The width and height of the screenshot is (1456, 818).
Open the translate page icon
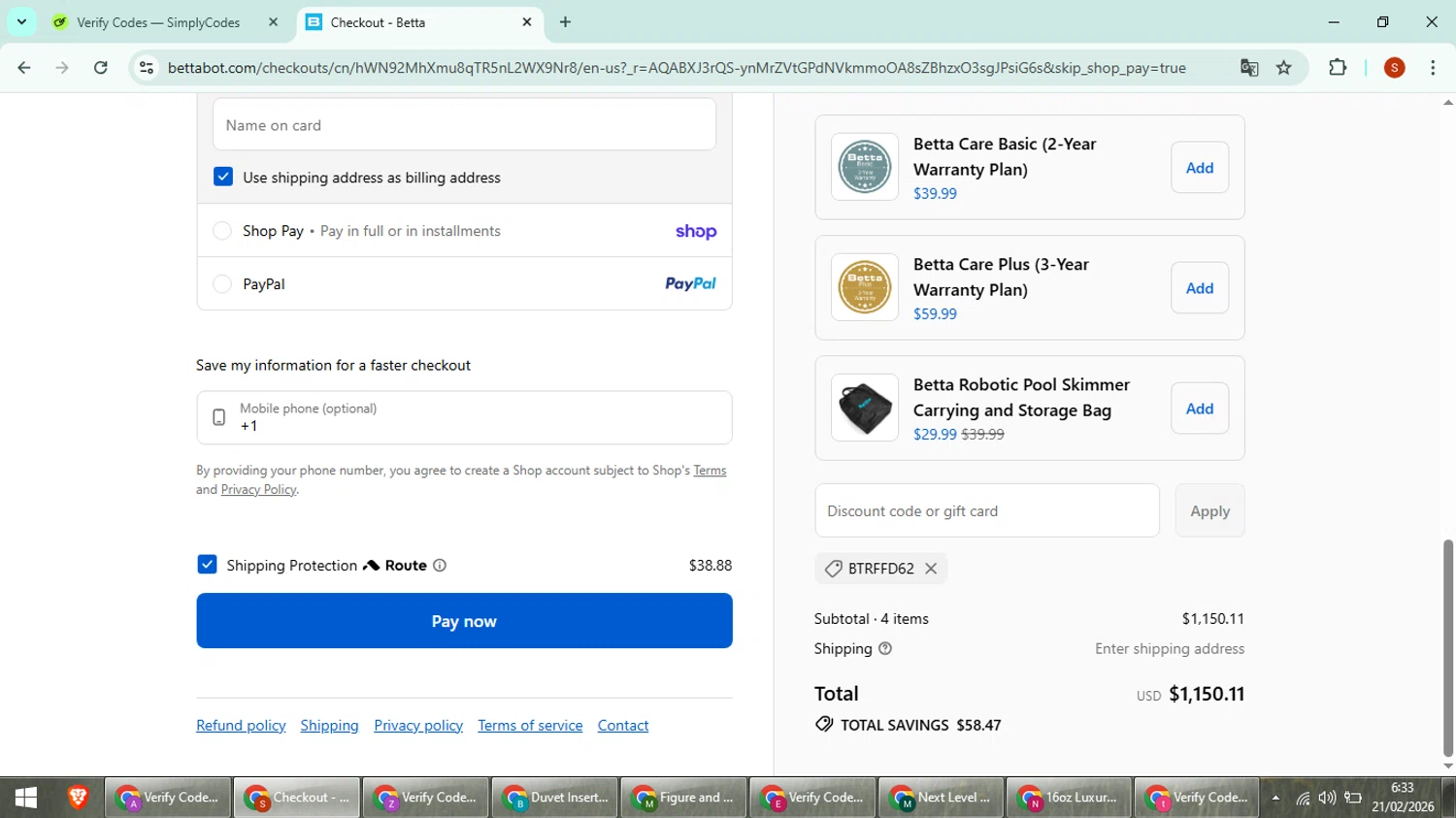click(1249, 68)
